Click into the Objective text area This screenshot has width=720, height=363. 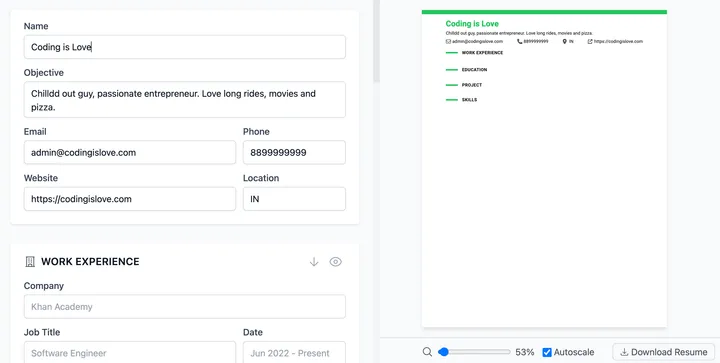click(x=185, y=100)
